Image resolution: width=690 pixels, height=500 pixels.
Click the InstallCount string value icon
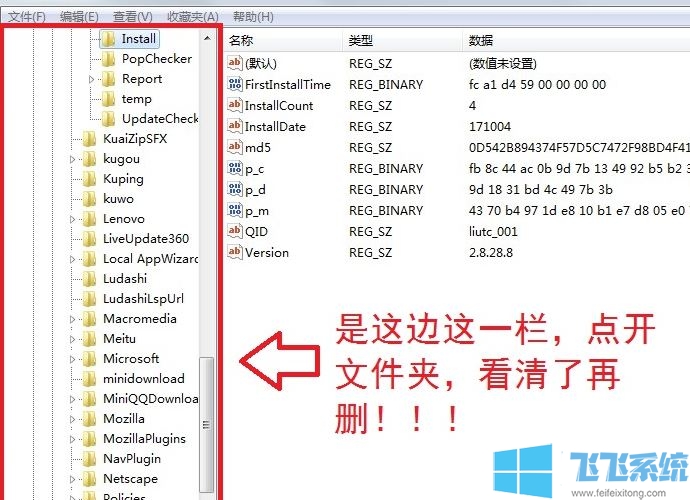(235, 105)
